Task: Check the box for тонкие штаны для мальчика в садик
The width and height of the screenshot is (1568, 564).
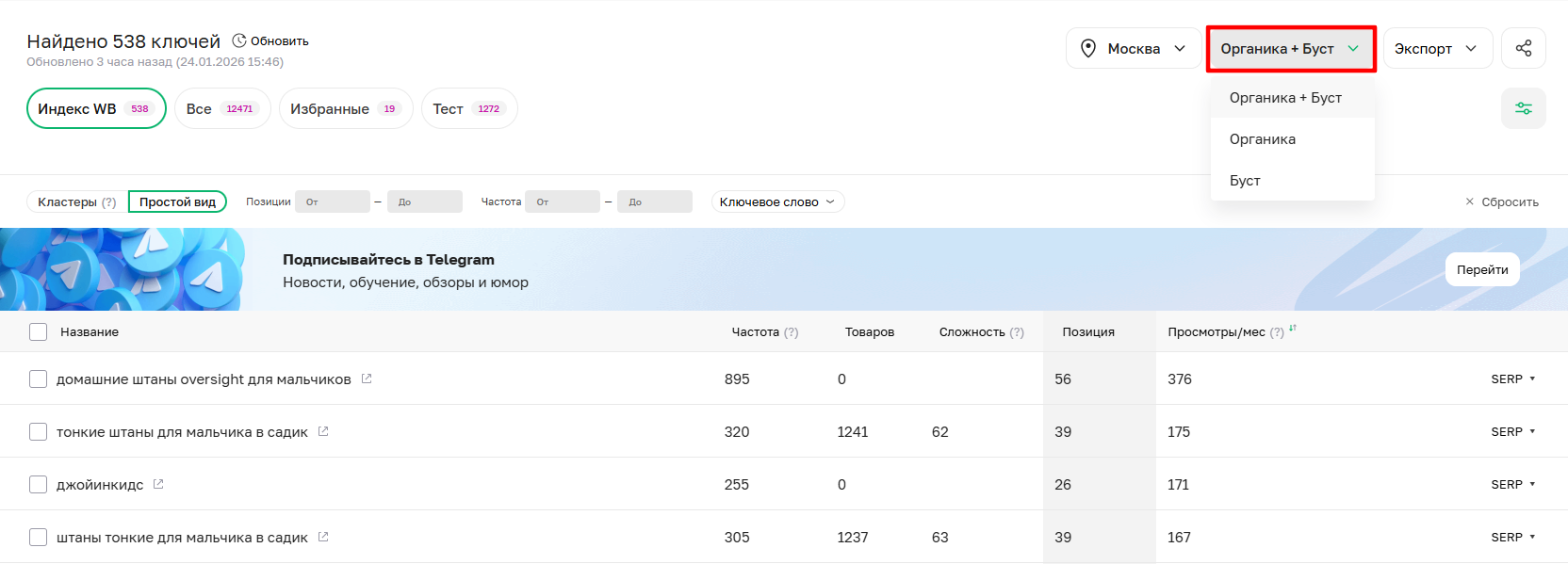Action: [x=38, y=431]
